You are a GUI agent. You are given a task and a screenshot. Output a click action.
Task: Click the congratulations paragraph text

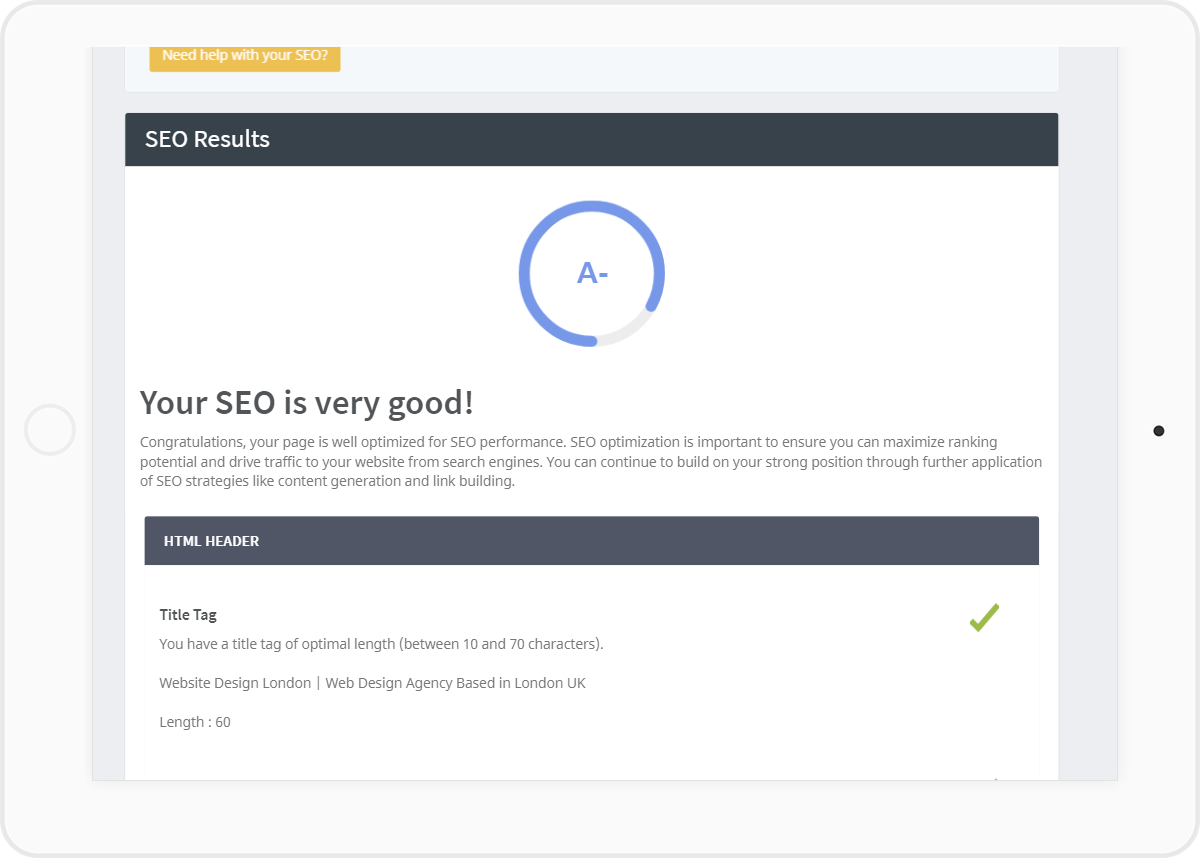[x=591, y=462]
